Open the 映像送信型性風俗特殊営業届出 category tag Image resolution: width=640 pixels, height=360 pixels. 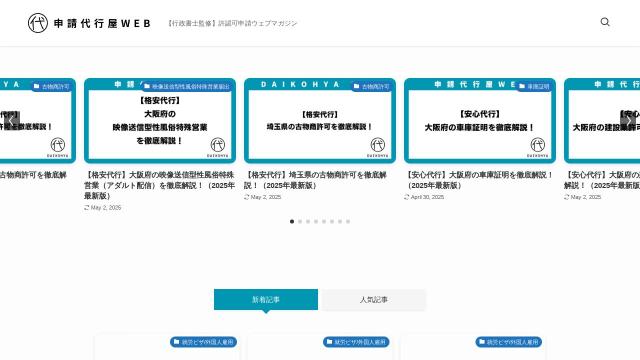pyautogui.click(x=187, y=86)
